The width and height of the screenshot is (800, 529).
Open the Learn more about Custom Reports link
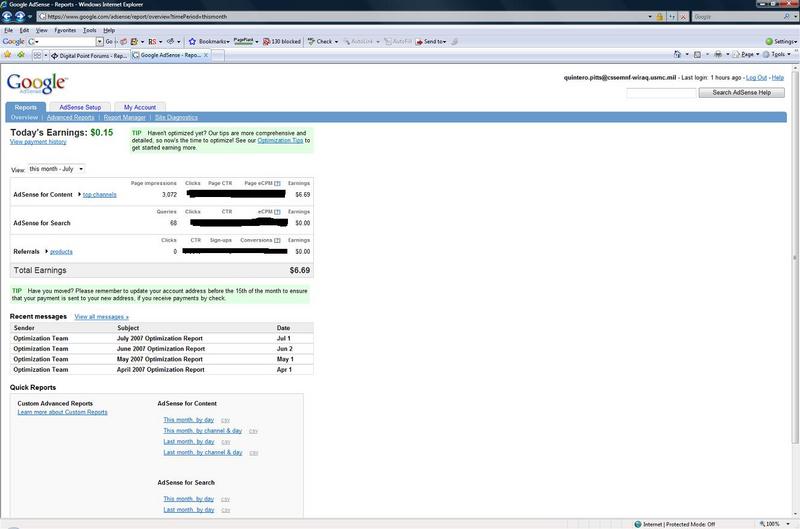(x=62, y=412)
